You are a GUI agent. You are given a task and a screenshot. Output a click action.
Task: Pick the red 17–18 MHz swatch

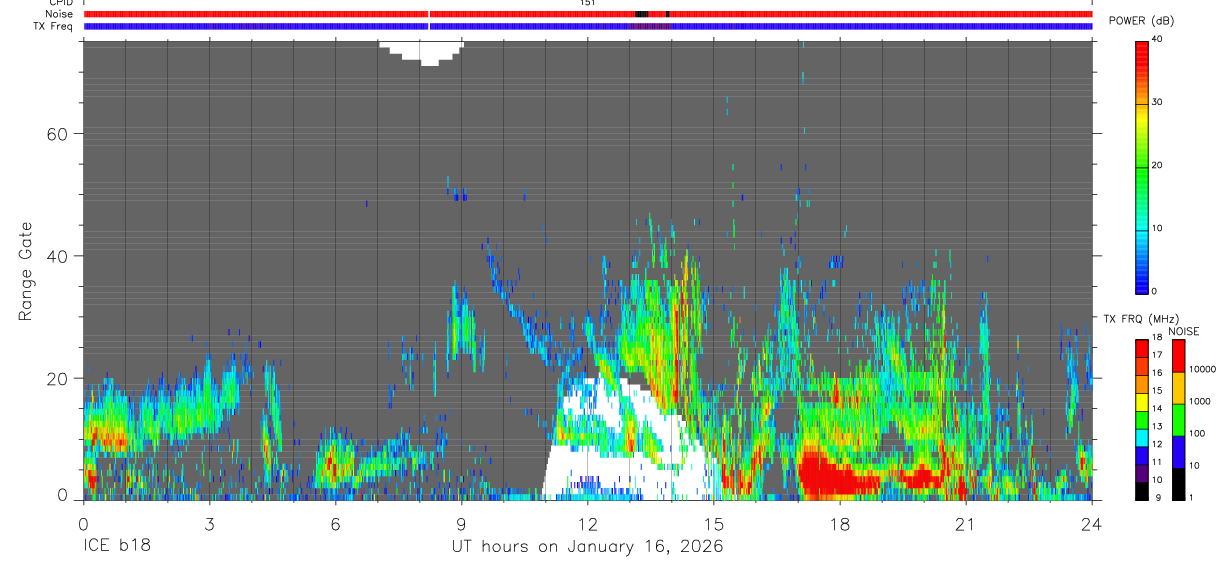coord(1142,349)
